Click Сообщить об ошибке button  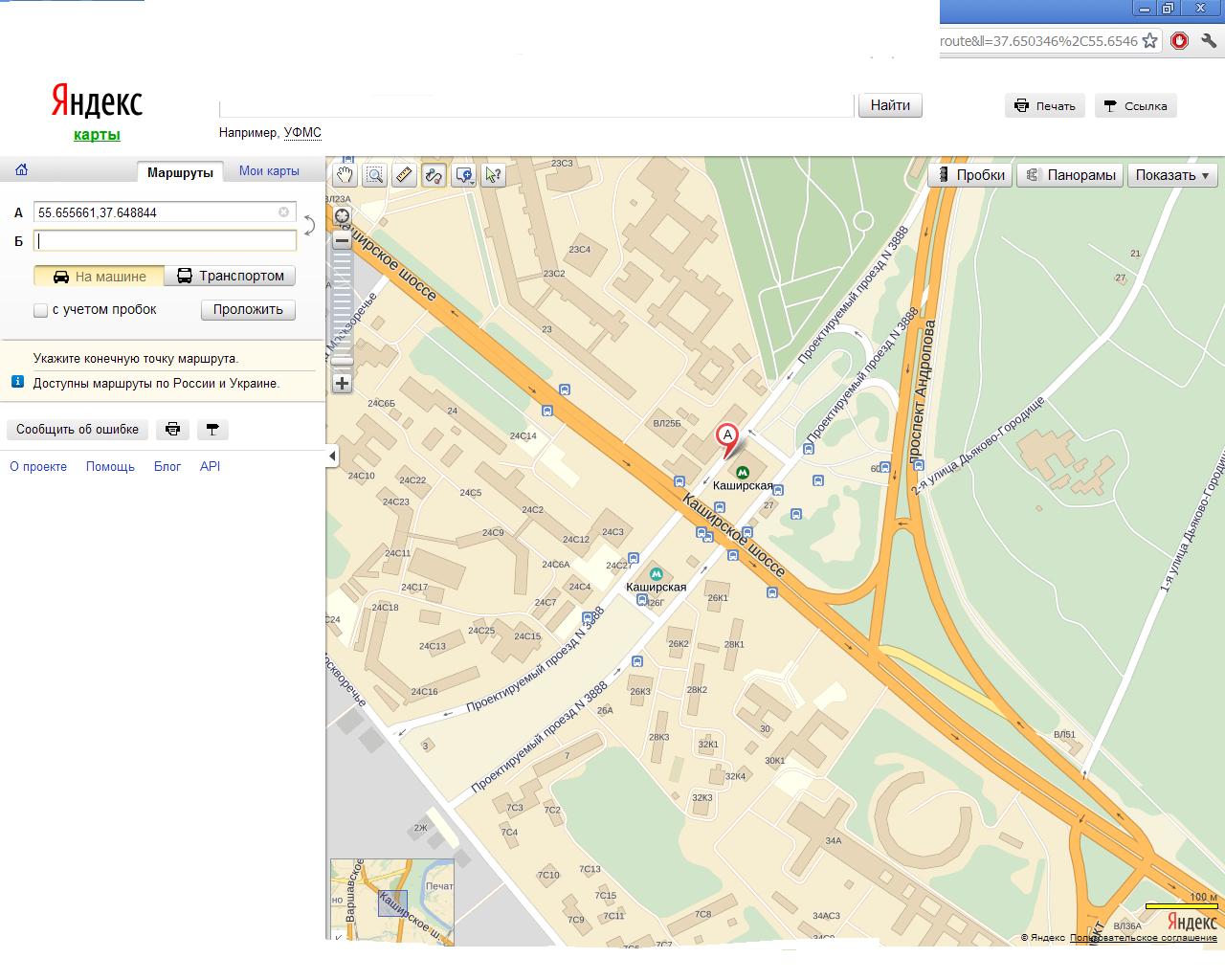point(78,430)
